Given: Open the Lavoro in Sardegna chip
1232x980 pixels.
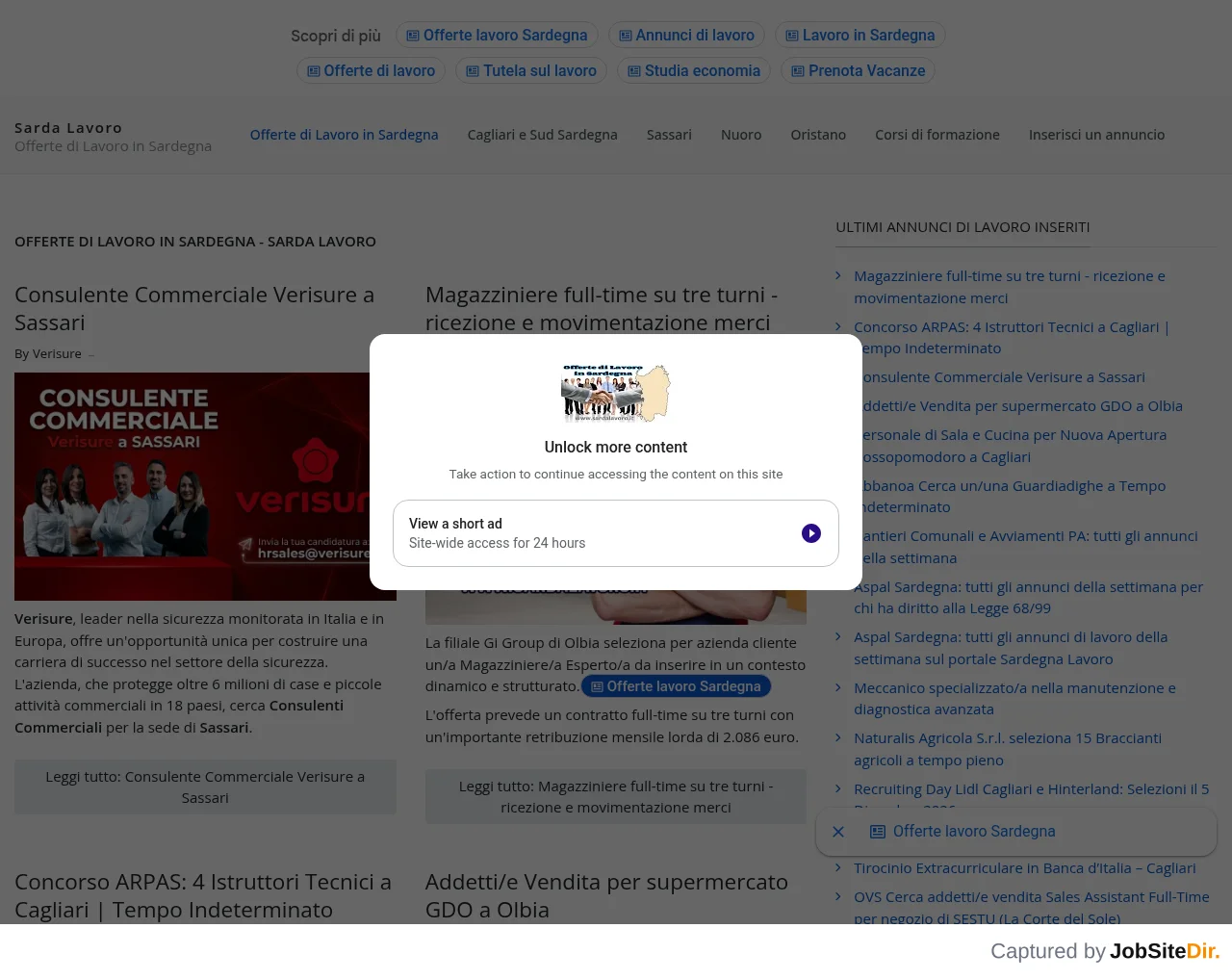Looking at the screenshot, I should click(860, 36).
